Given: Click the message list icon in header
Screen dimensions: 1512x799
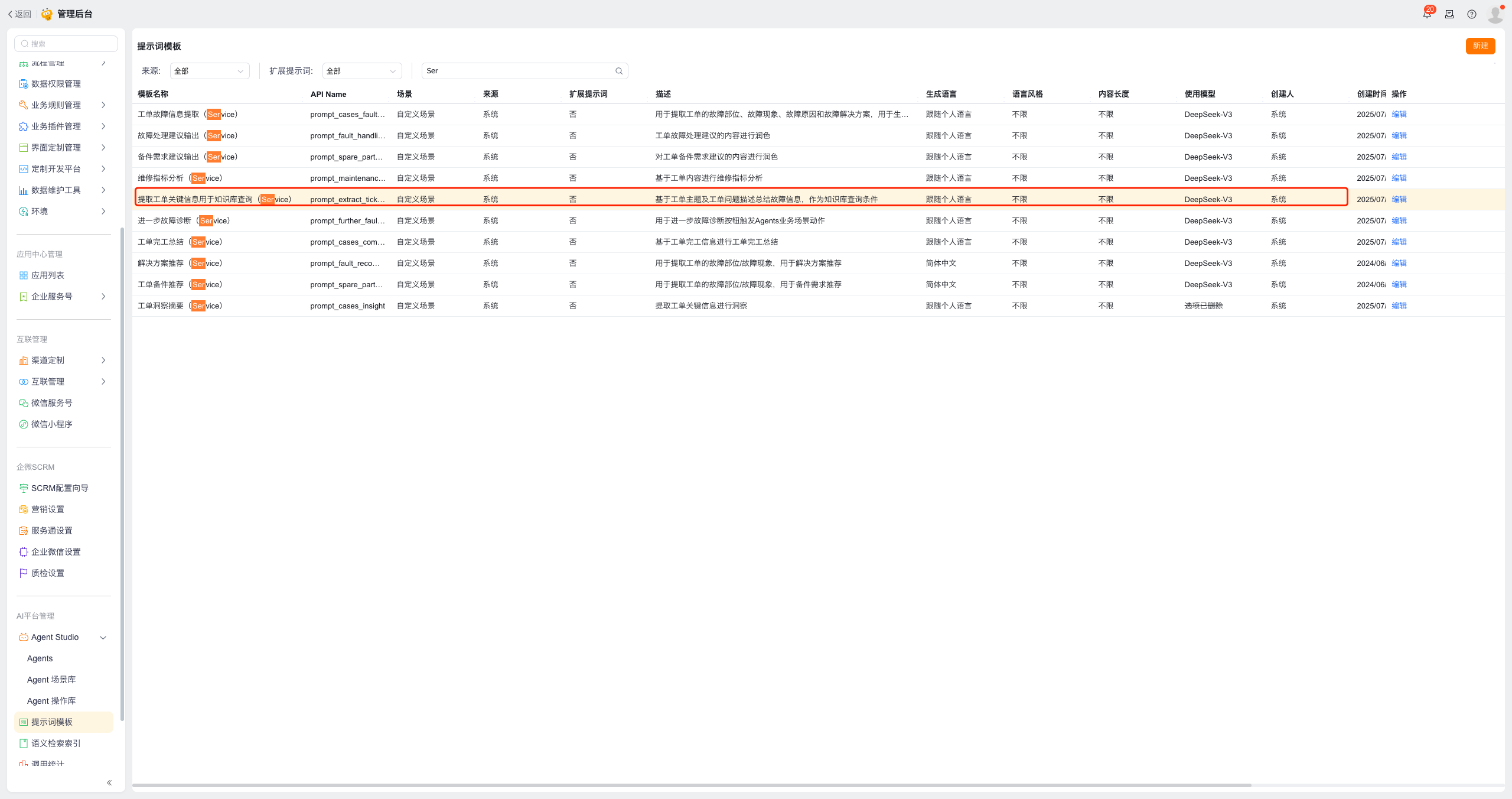Looking at the screenshot, I should (x=1449, y=14).
